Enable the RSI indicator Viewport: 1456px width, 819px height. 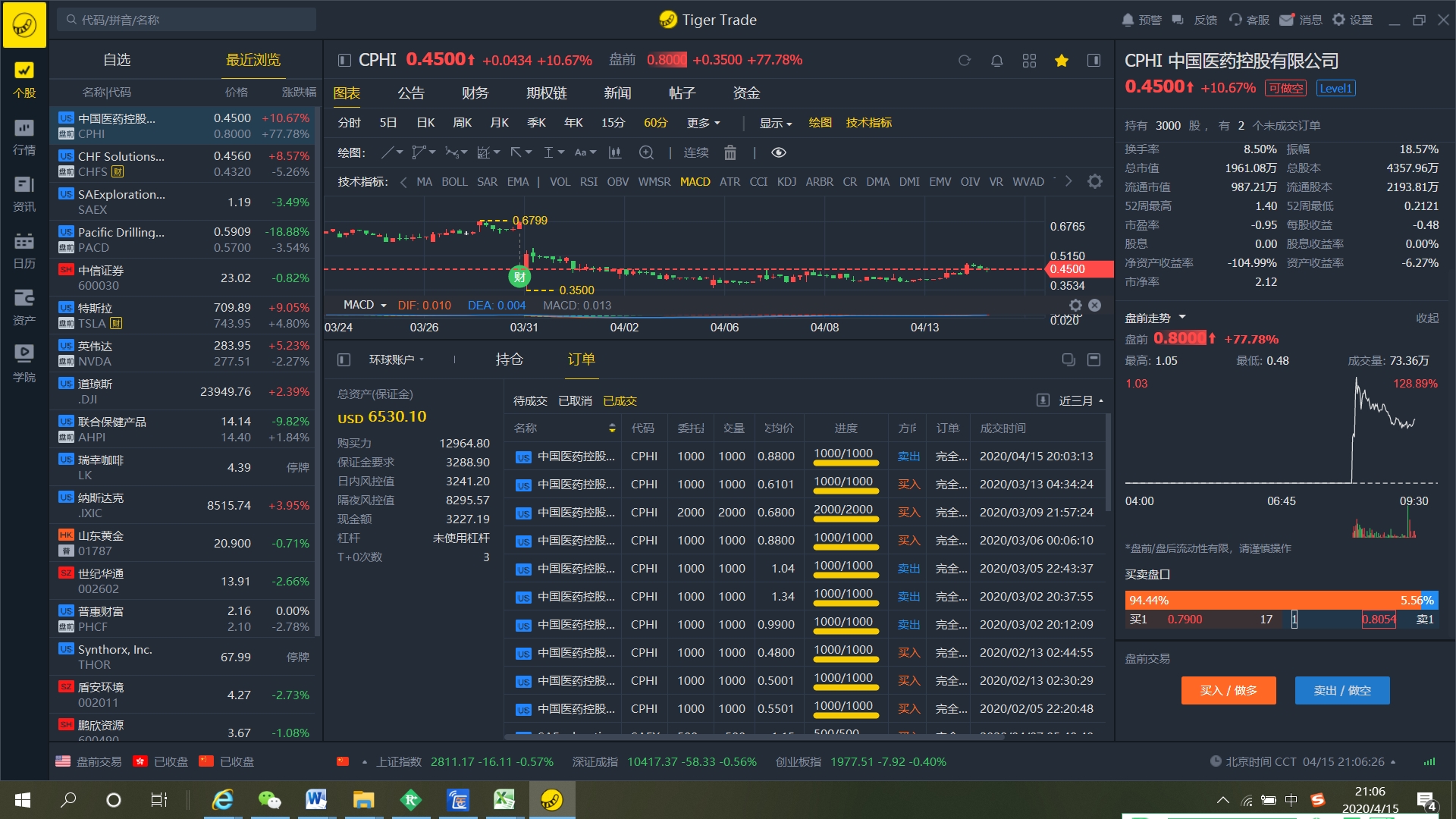pos(588,181)
